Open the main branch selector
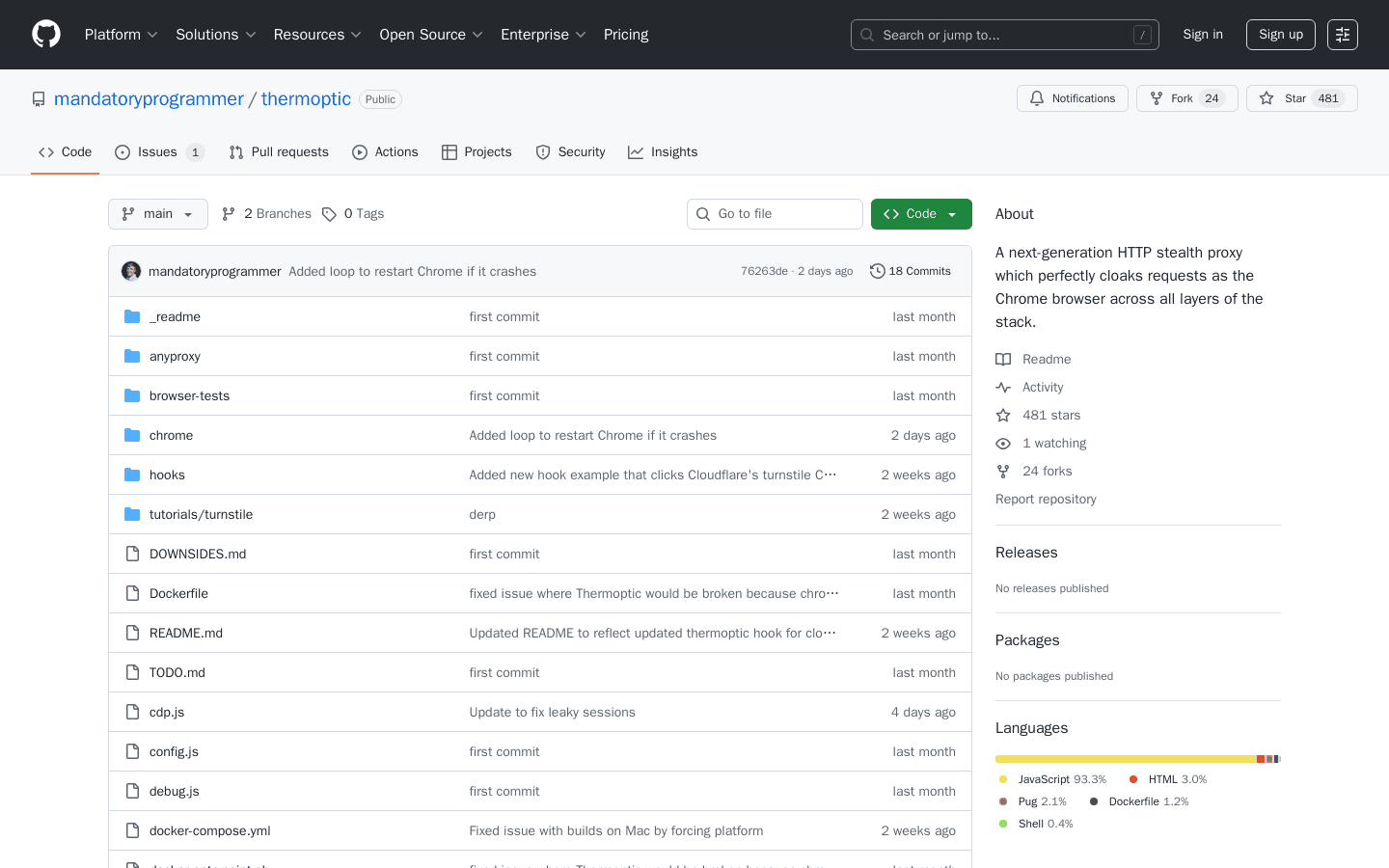The image size is (1389, 868). click(157, 213)
